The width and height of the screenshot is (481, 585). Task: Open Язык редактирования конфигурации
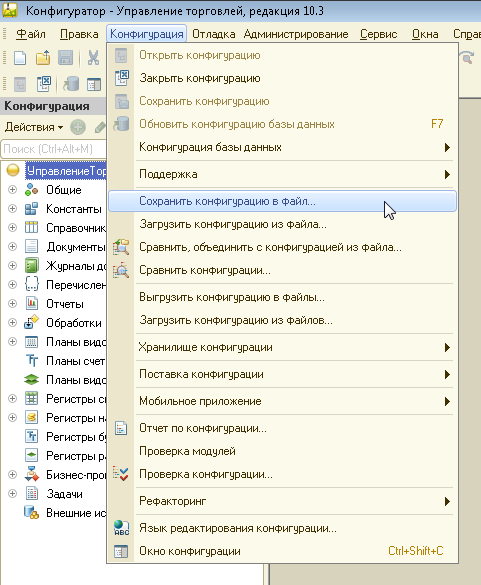tap(282, 528)
